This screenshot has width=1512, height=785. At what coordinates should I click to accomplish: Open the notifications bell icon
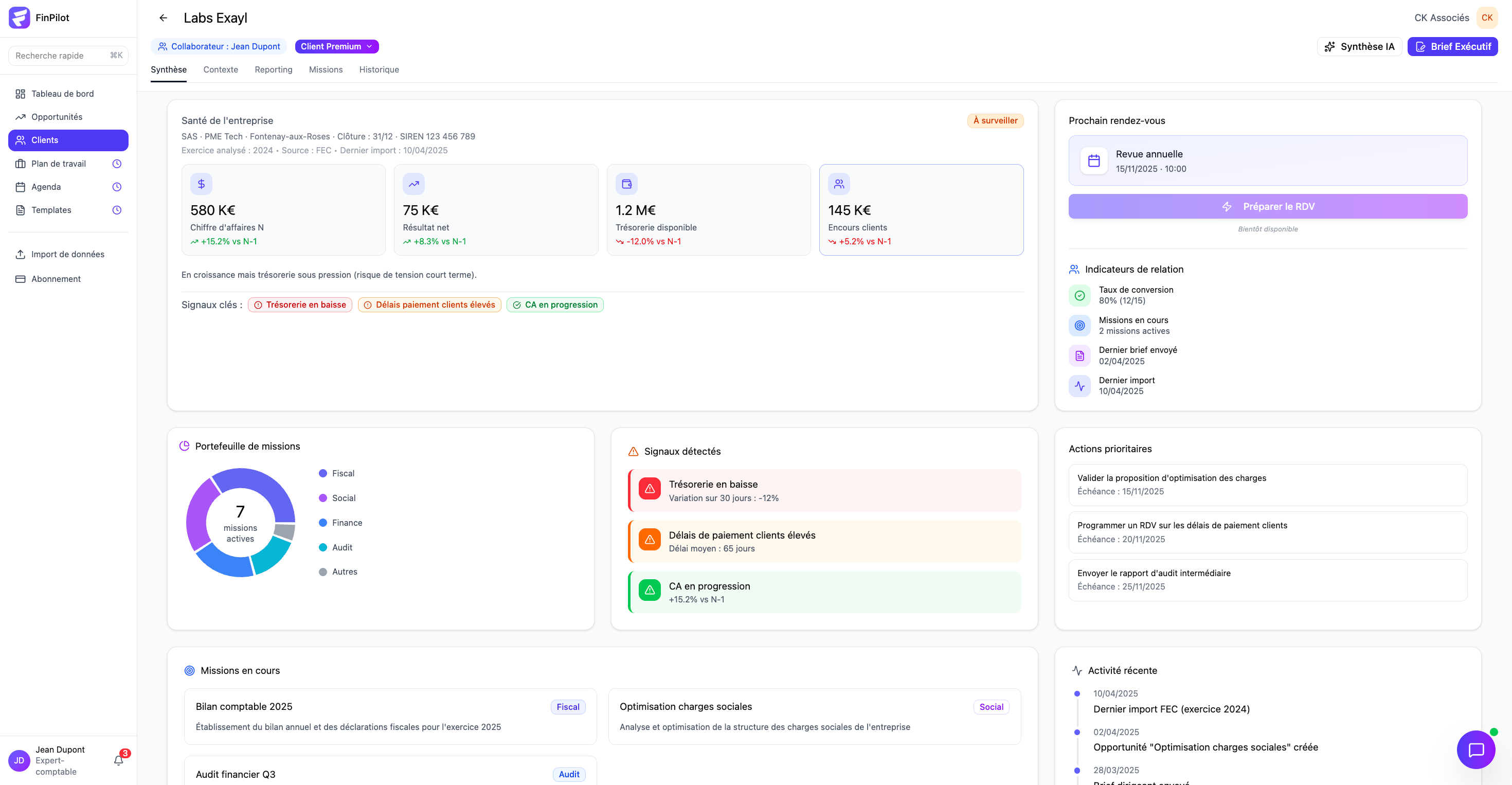[x=119, y=760]
